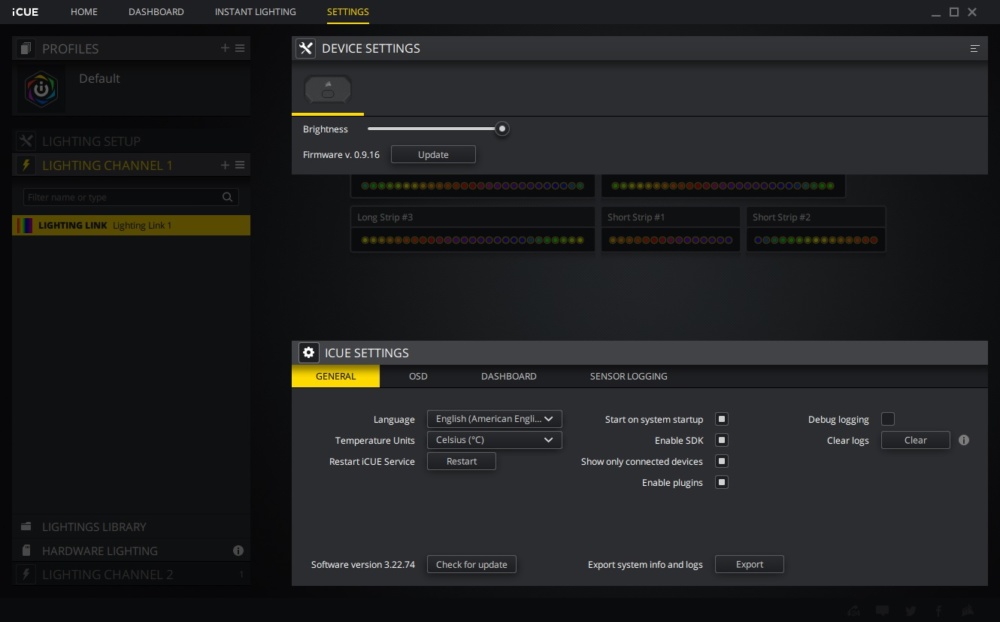Open the Language dropdown
The image size is (1000, 622).
[494, 418]
